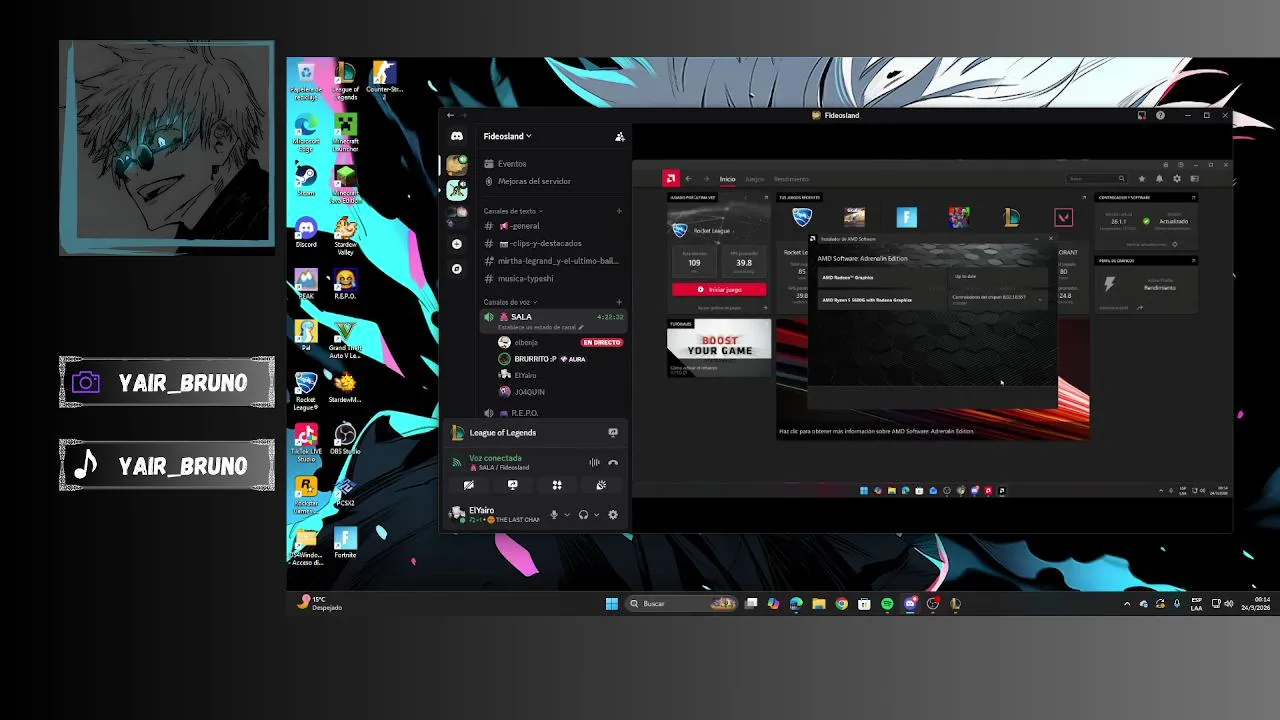This screenshot has width=1280, height=720.
Task: Select the Microsoft Edge desktop shortcut
Action: (x=306, y=133)
